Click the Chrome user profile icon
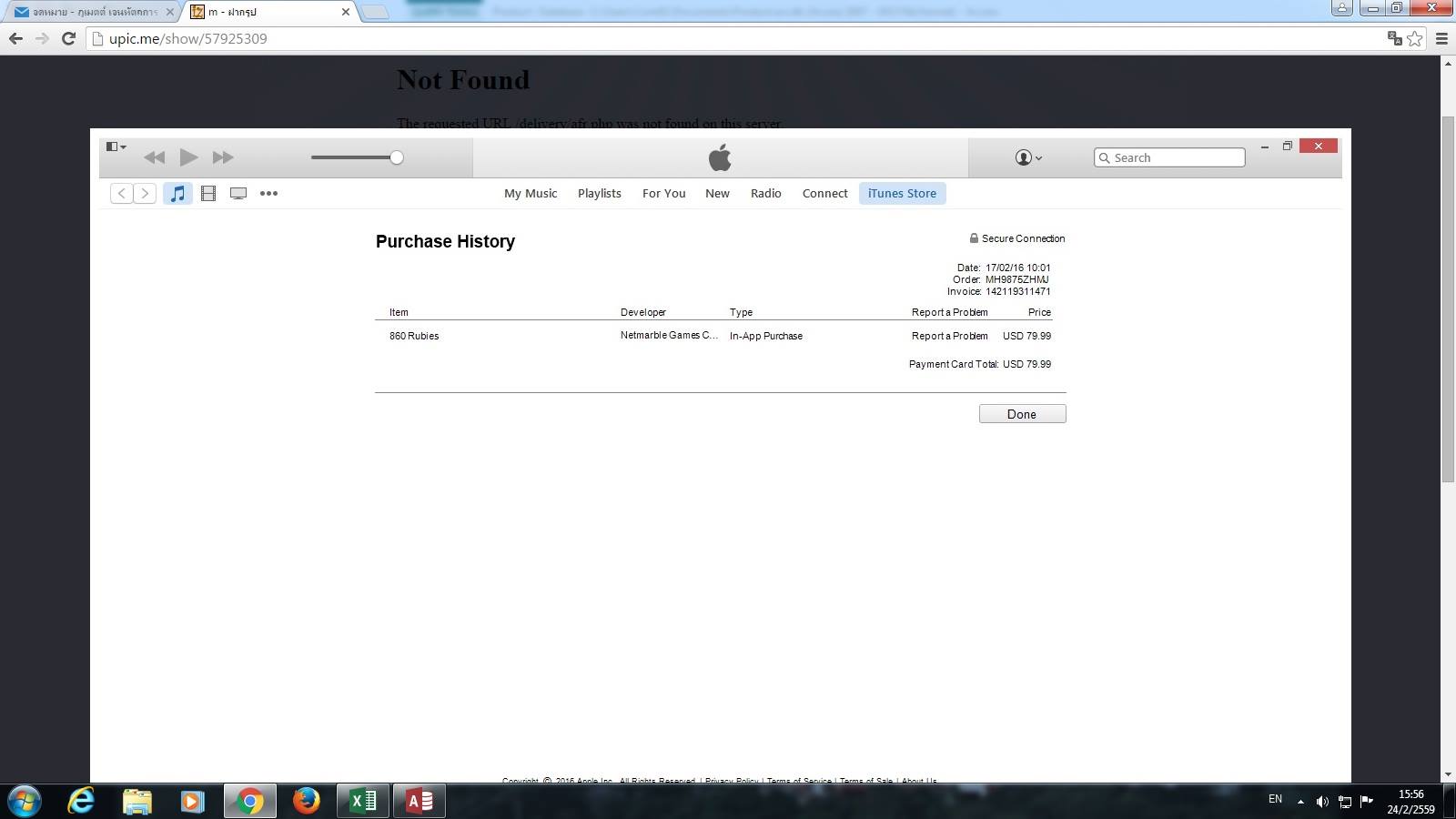 [1341, 8]
